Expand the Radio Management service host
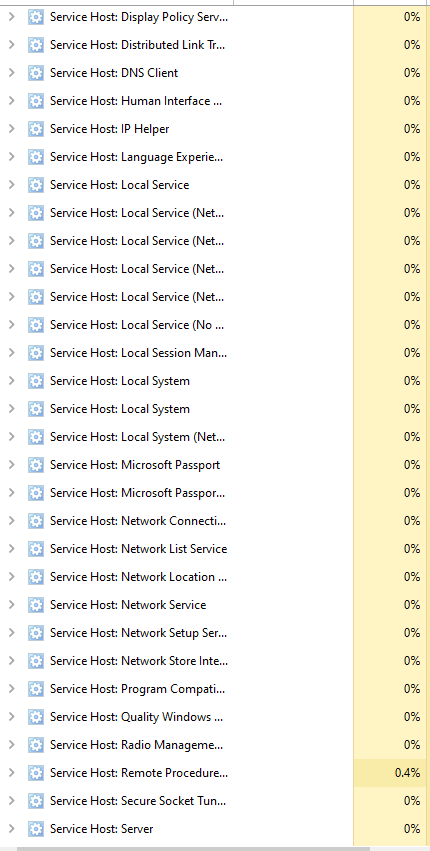Screen dimensions: 430x851 pos(11,745)
